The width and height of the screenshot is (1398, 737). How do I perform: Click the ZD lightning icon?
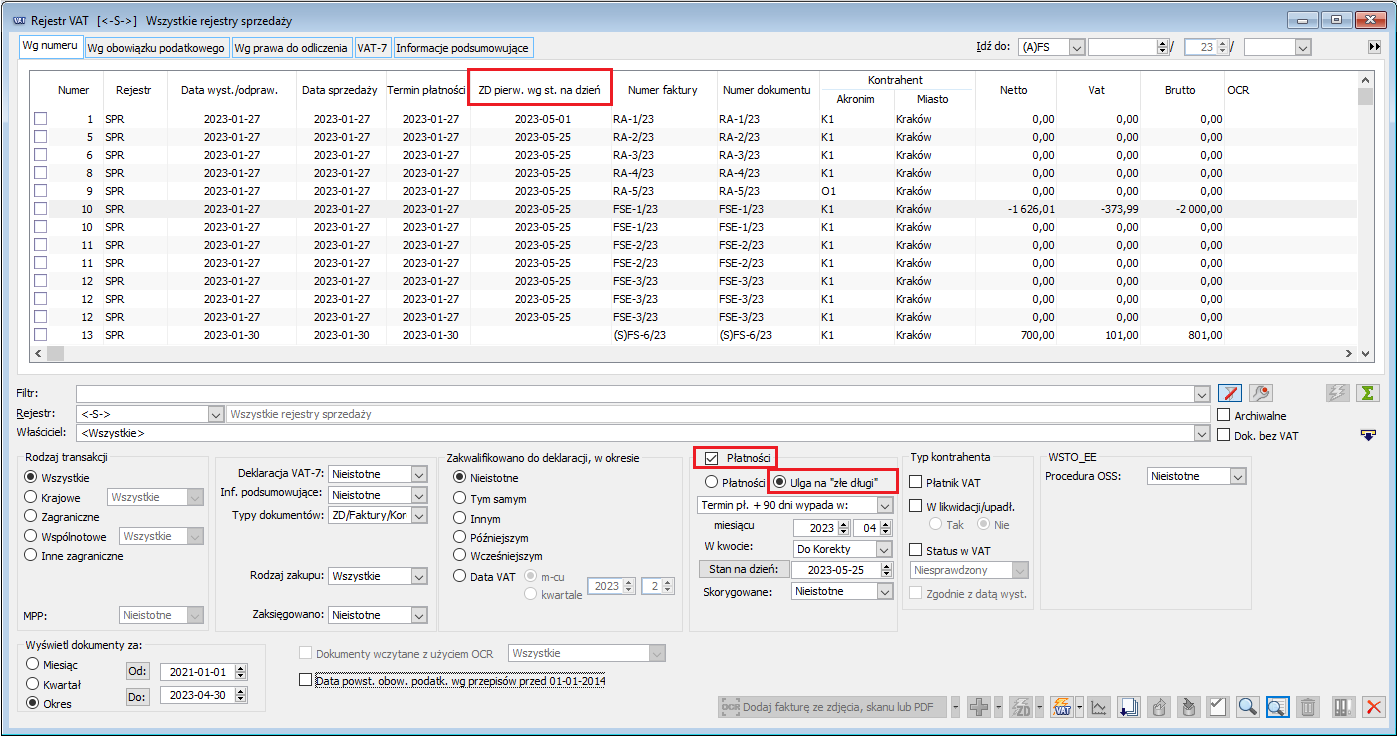click(1021, 707)
